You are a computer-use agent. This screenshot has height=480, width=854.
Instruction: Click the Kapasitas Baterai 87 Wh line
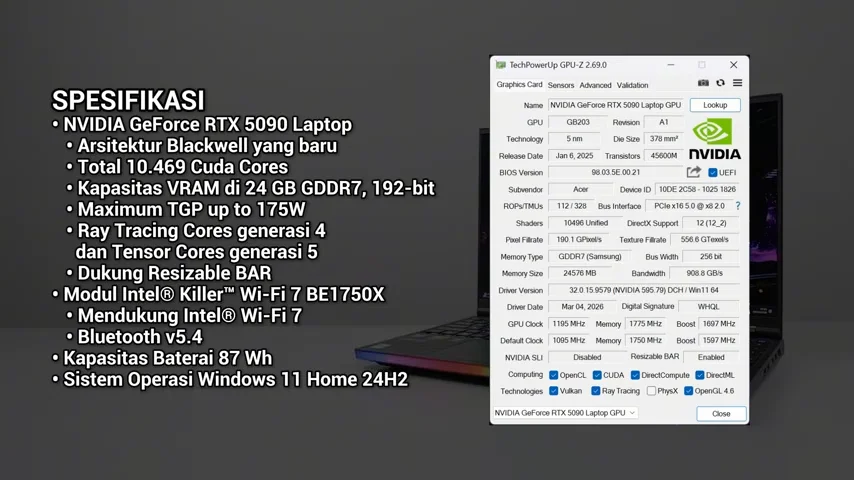[167, 358]
